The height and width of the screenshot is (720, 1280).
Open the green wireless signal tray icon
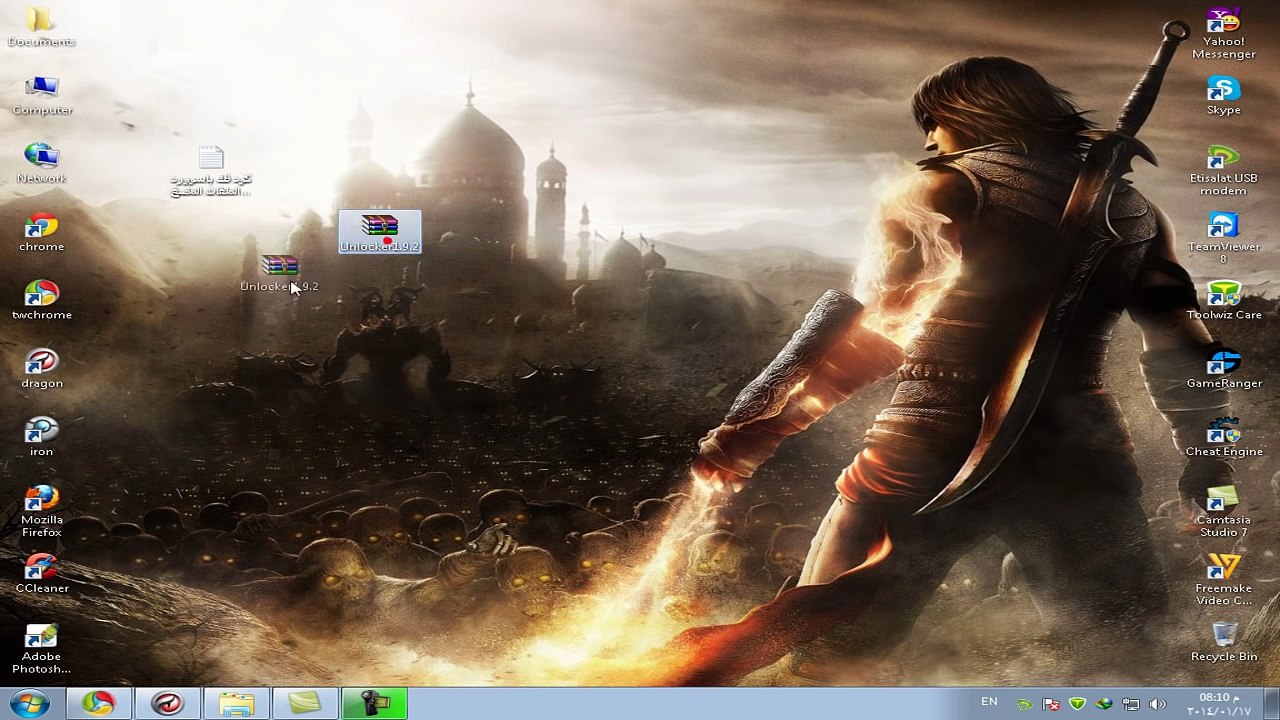[x=1024, y=705]
